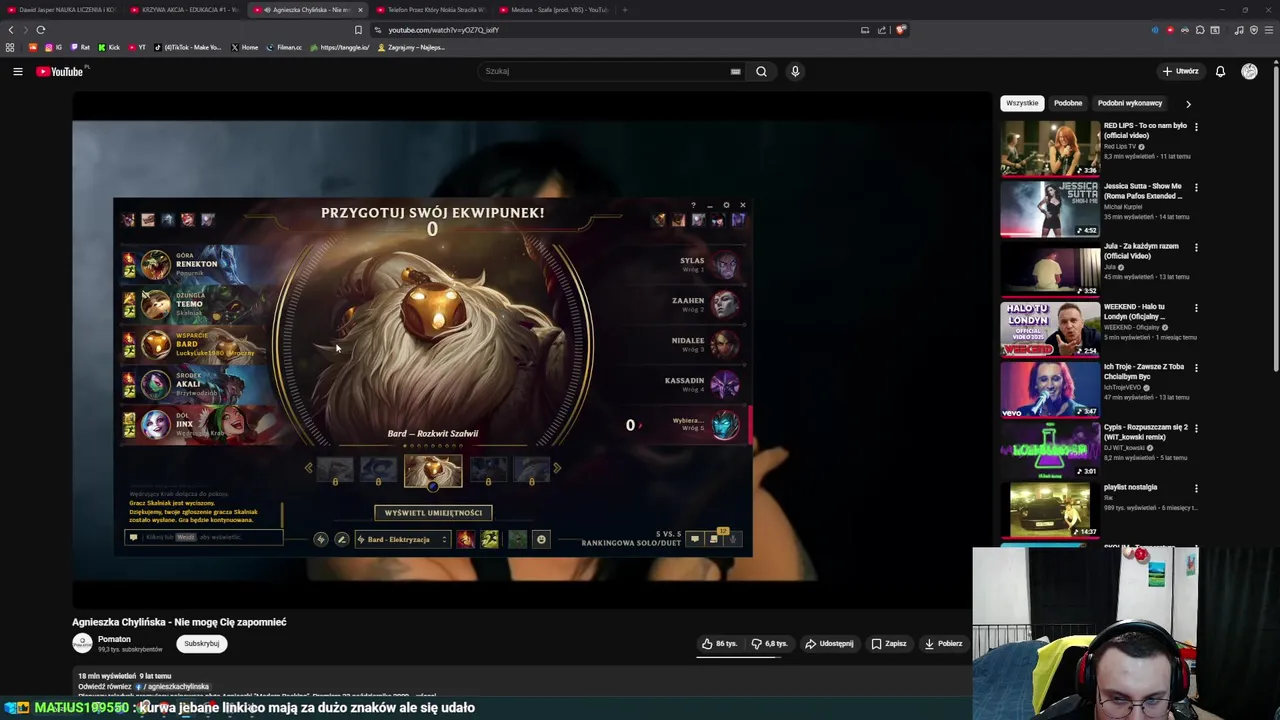The height and width of the screenshot is (720, 1280).
Task: Open the browser extensions puzzle icon
Action: [1200, 30]
